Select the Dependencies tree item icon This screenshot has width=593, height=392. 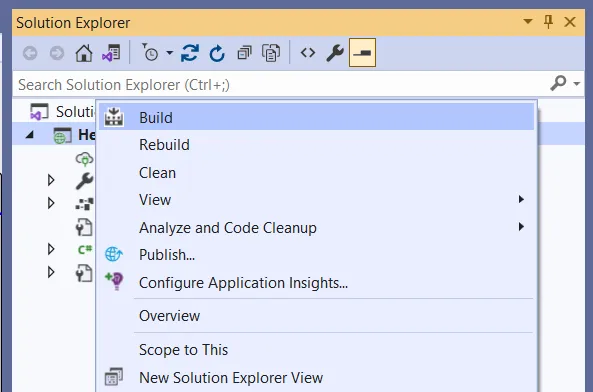(84, 204)
